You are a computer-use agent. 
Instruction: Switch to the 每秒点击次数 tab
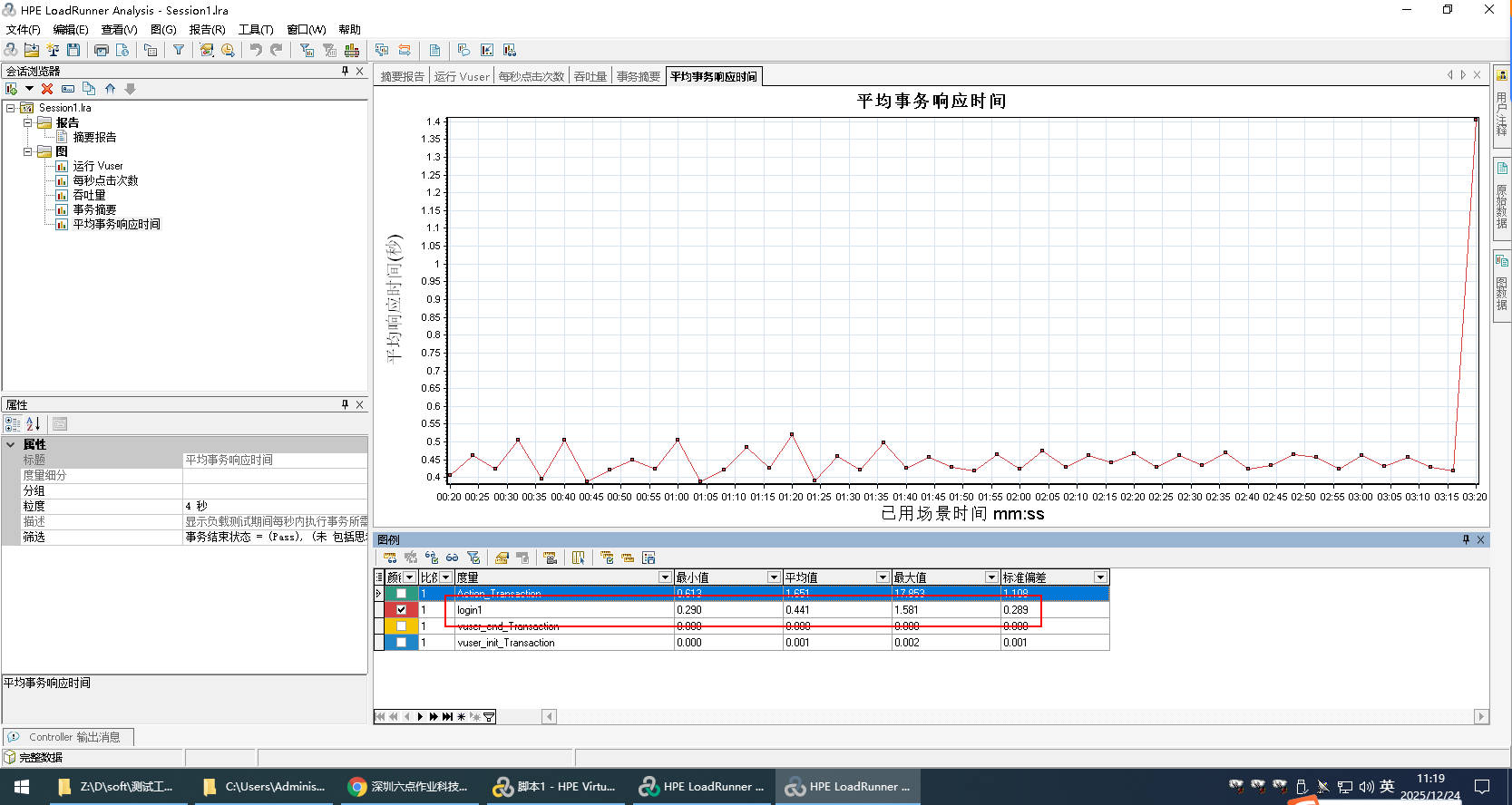click(x=531, y=76)
